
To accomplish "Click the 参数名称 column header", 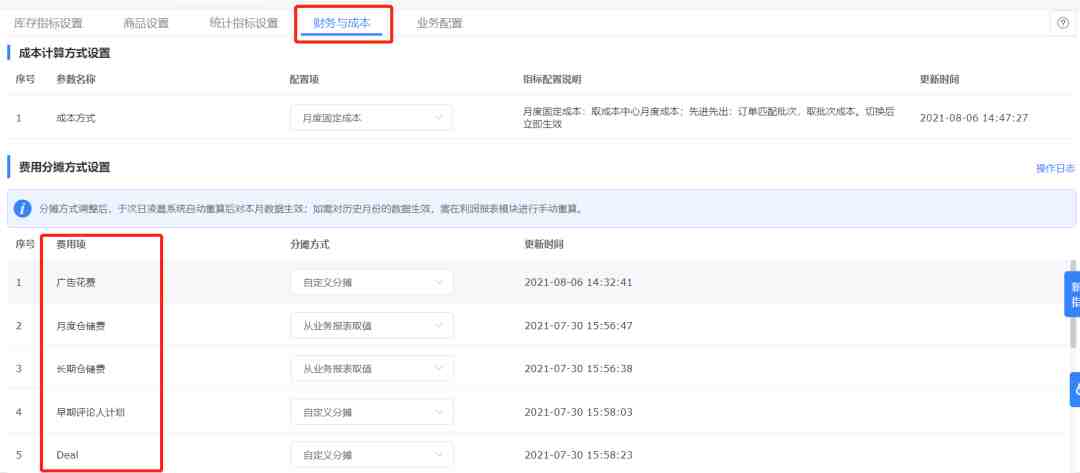I will point(76,79).
